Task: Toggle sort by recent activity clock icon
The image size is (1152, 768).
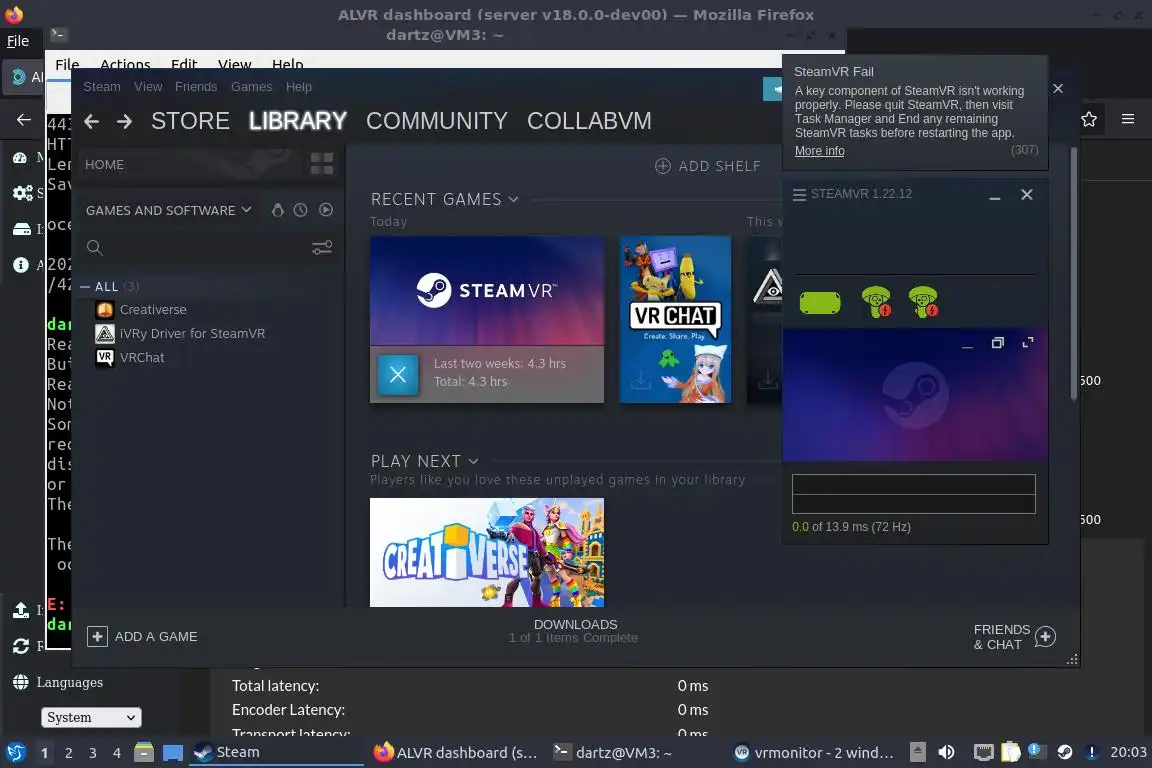Action: point(300,210)
